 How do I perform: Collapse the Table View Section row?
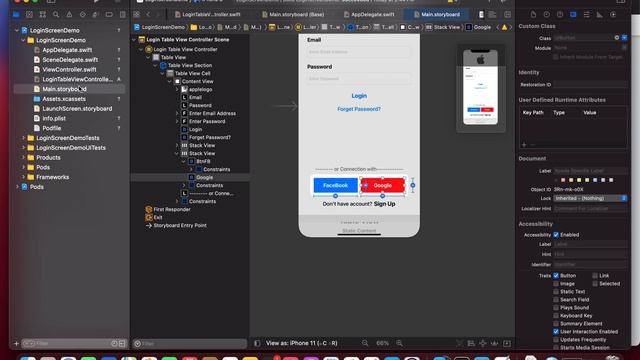coord(156,65)
